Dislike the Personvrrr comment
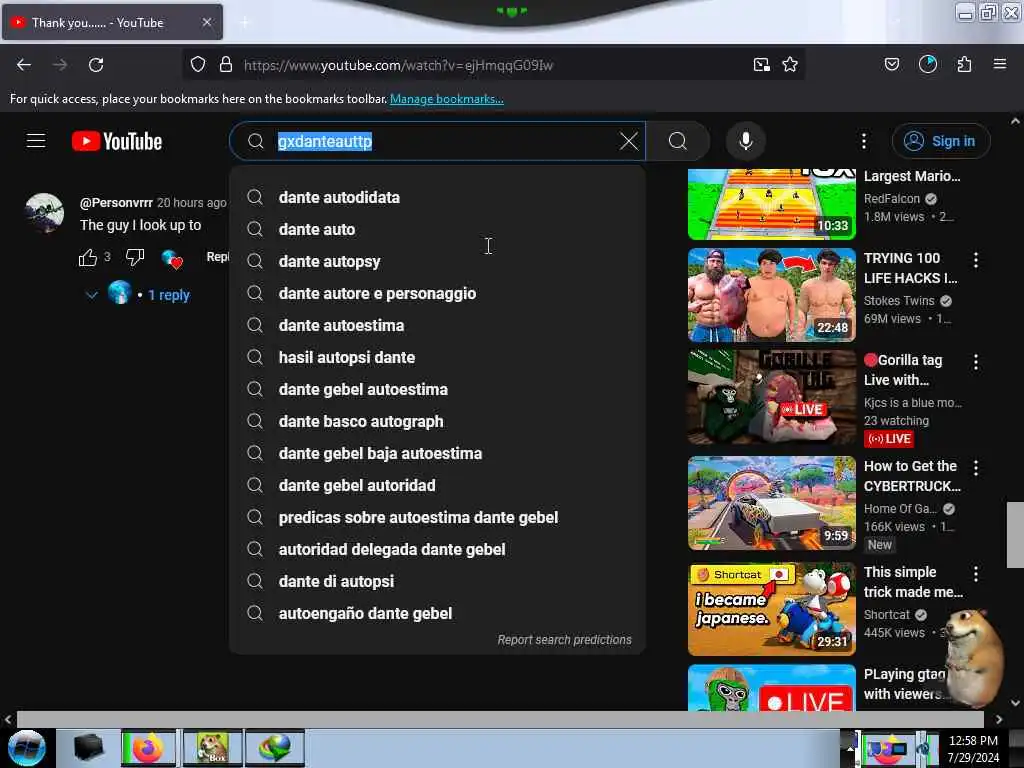The height and width of the screenshot is (768, 1024). tap(135, 257)
